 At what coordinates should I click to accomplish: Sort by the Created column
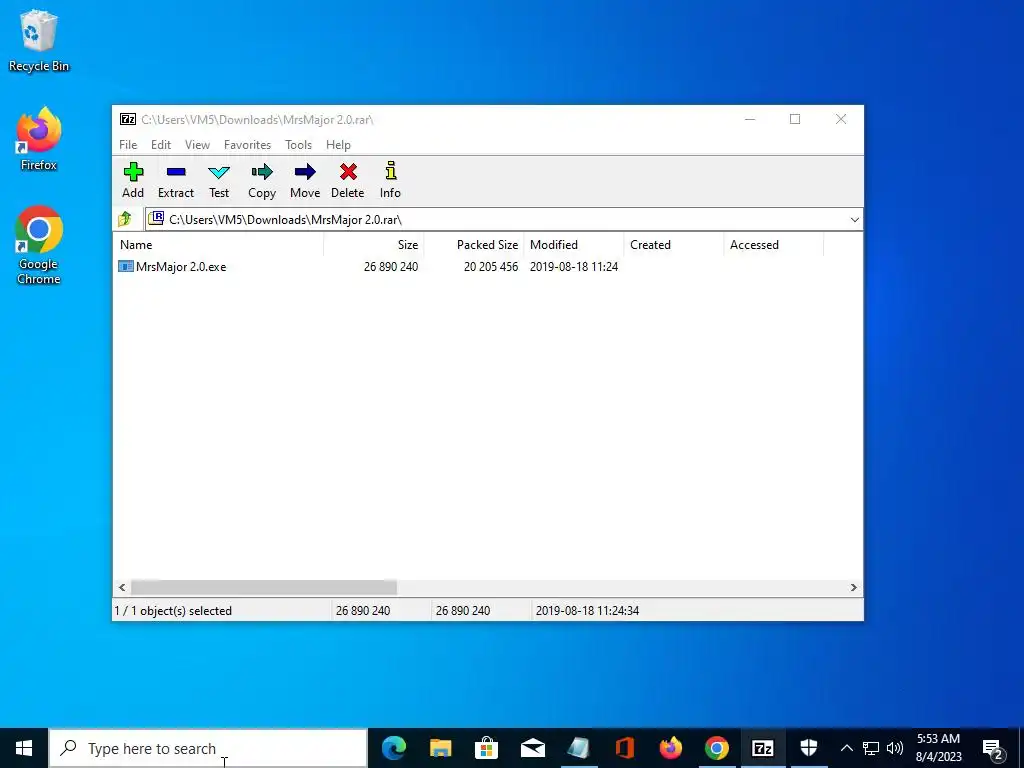pos(673,245)
